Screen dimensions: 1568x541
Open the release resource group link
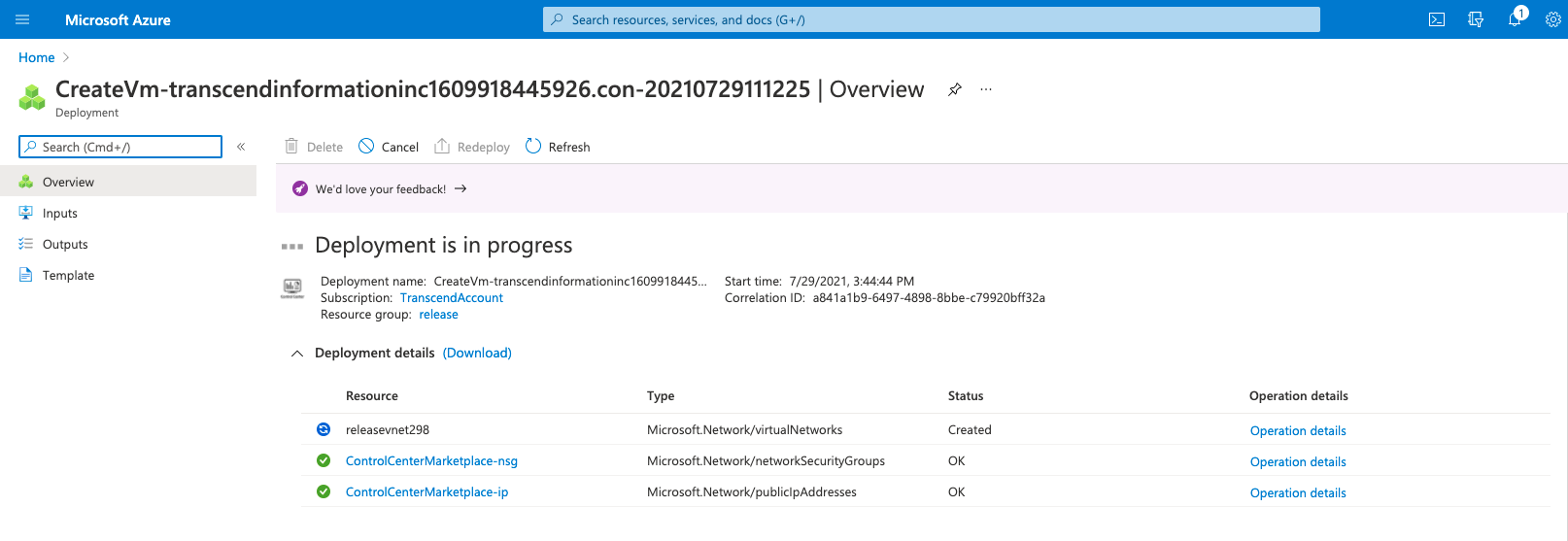(438, 315)
